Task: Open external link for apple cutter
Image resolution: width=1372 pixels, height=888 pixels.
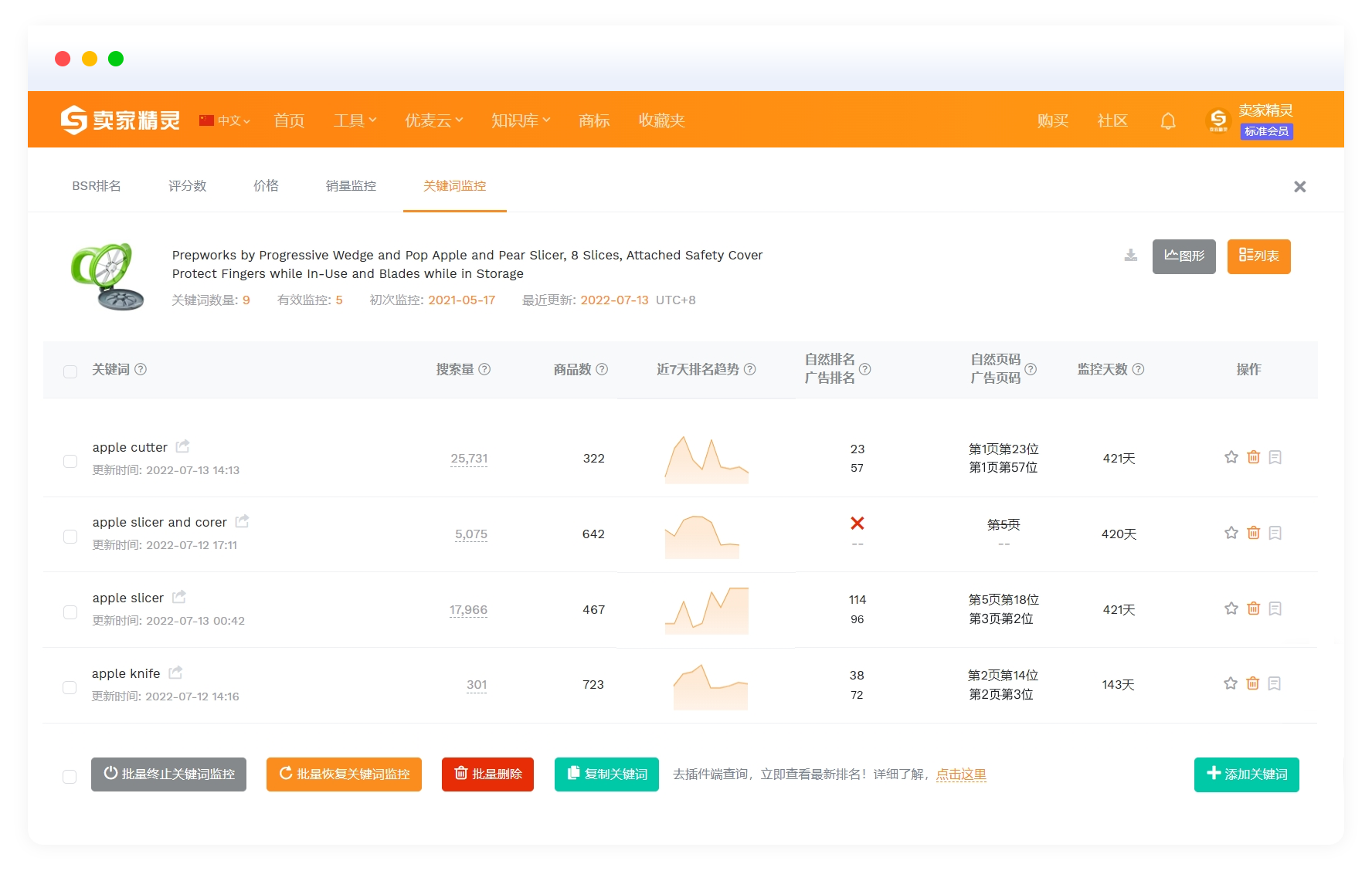Action: (x=182, y=446)
